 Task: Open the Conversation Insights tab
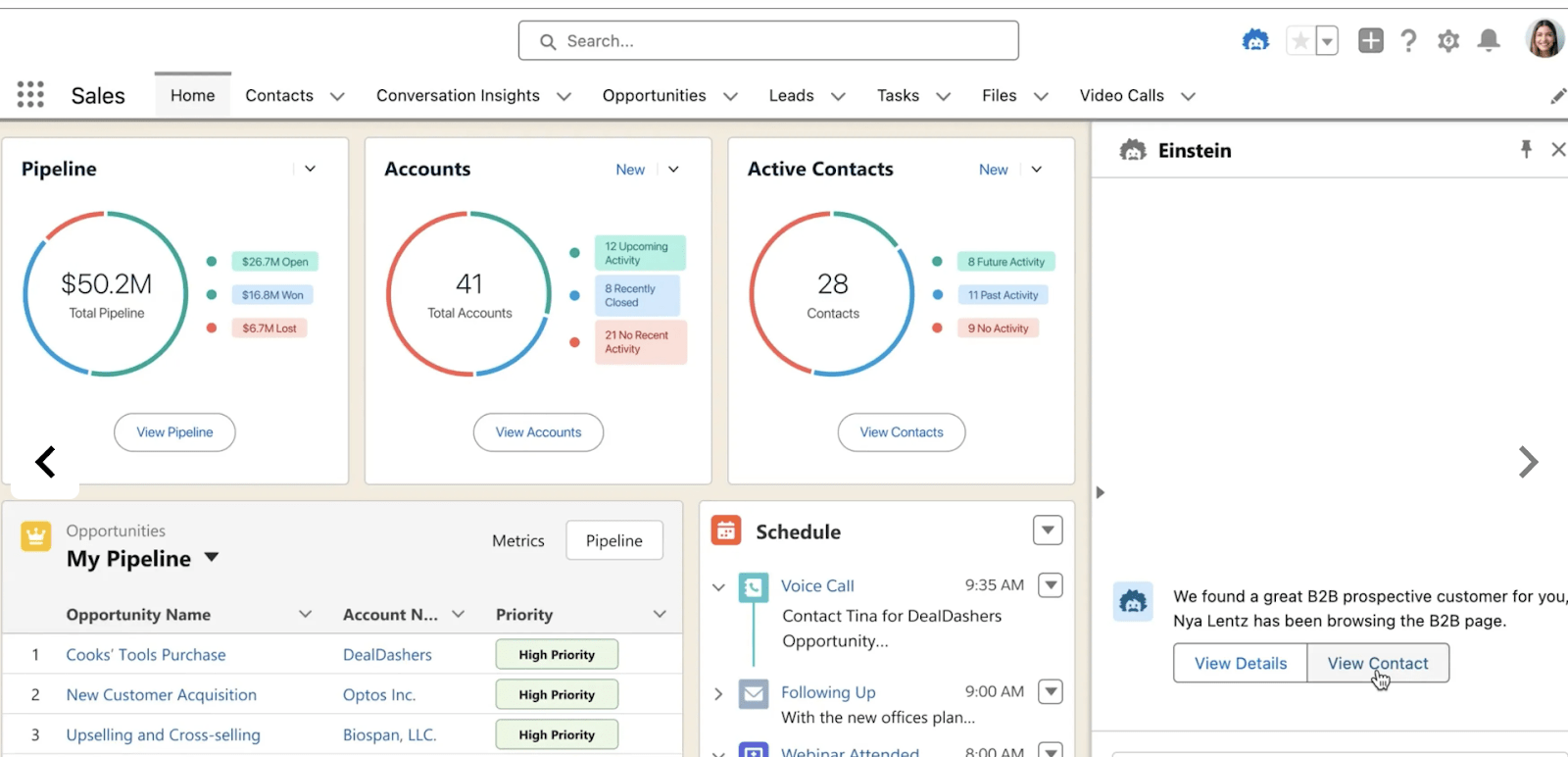pos(458,95)
